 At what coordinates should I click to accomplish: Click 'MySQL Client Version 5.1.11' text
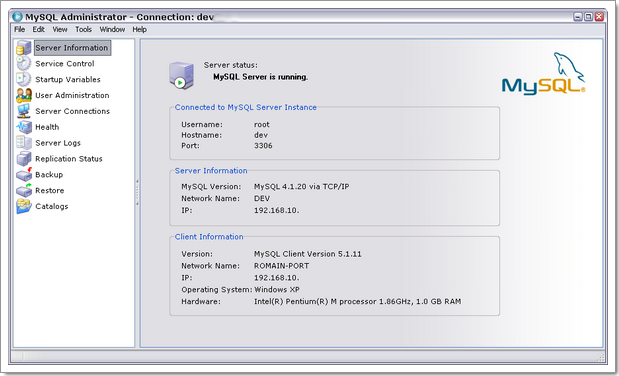click(x=308, y=254)
